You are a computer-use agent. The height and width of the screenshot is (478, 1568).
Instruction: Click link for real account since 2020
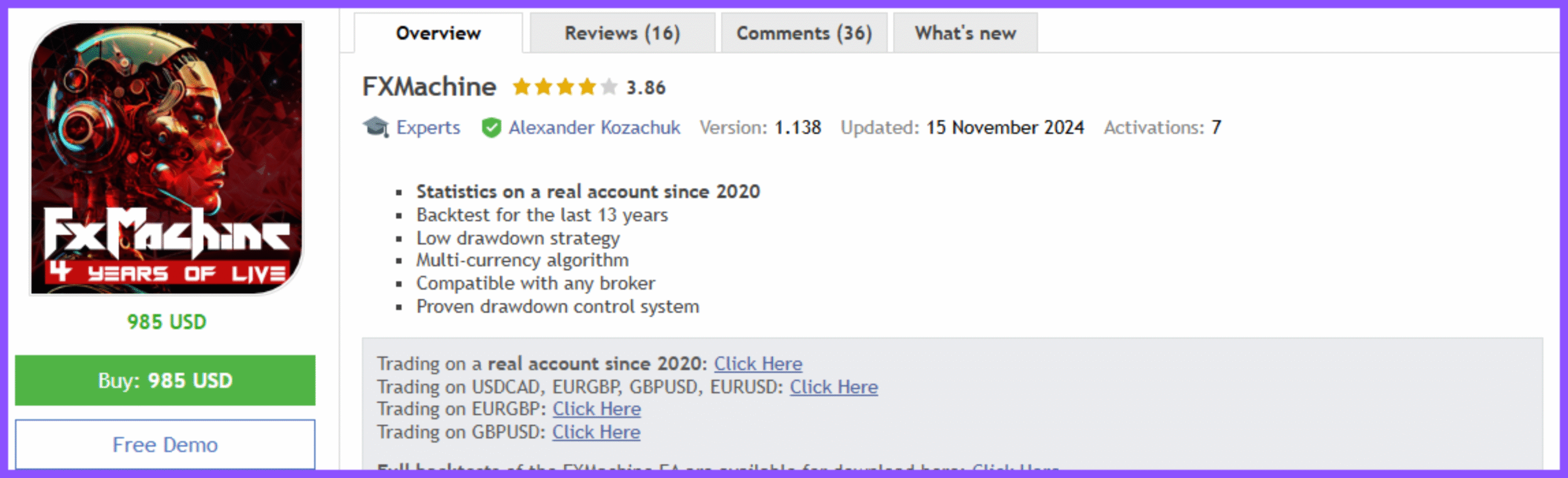758,364
